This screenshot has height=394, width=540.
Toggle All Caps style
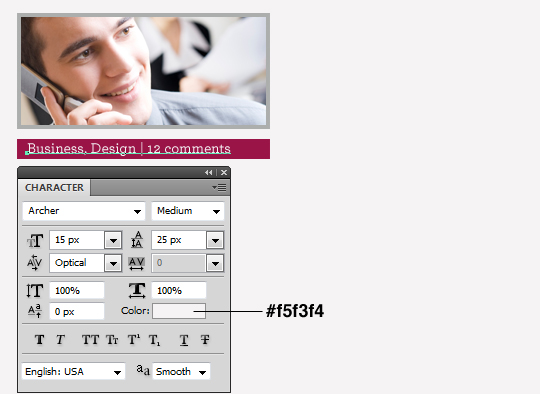(90, 340)
